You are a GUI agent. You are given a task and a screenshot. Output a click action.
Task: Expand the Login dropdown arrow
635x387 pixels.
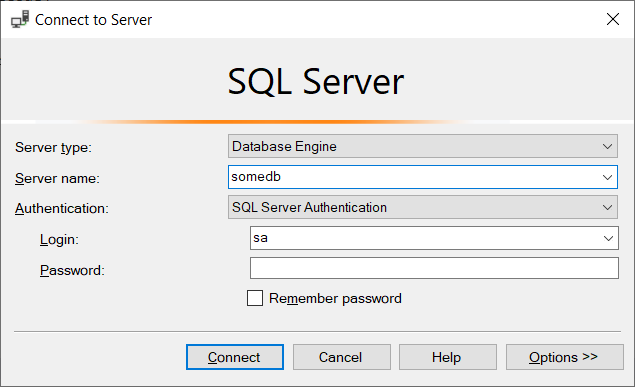[608, 238]
